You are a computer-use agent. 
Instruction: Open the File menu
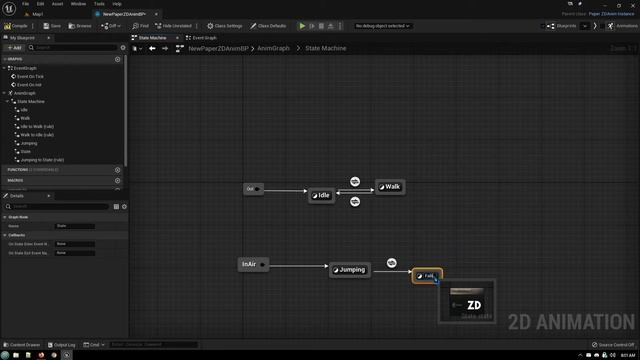point(25,4)
